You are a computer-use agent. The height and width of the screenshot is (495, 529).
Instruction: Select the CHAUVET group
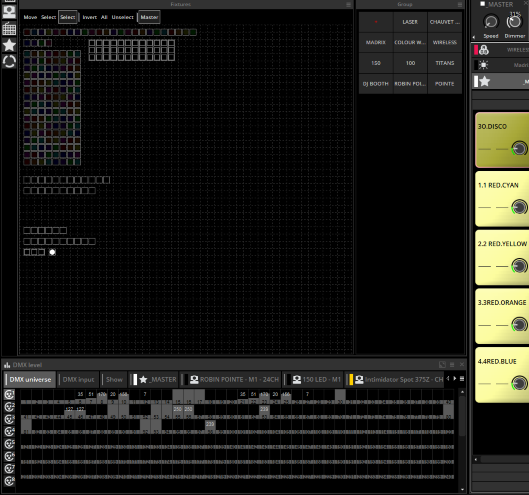pos(445,22)
